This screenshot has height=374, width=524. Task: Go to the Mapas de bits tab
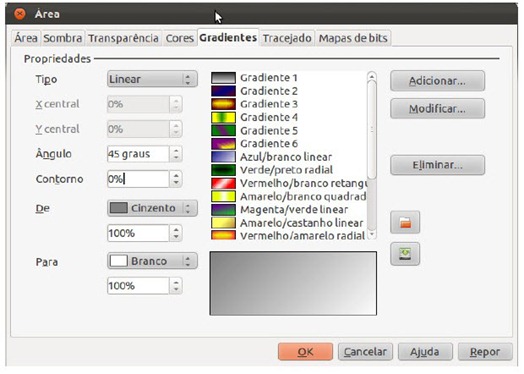click(353, 38)
